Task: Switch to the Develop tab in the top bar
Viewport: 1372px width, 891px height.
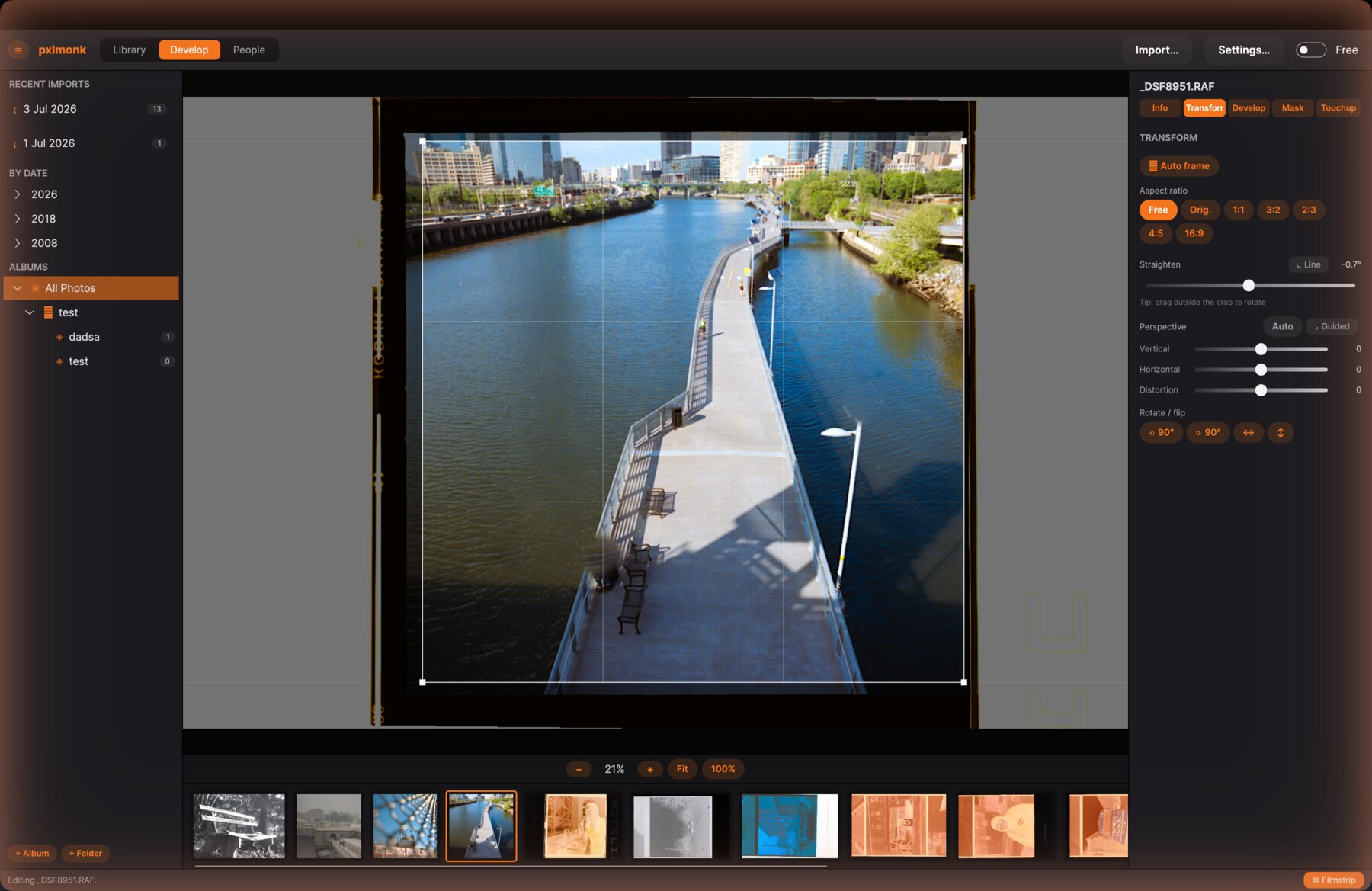Action: (189, 50)
